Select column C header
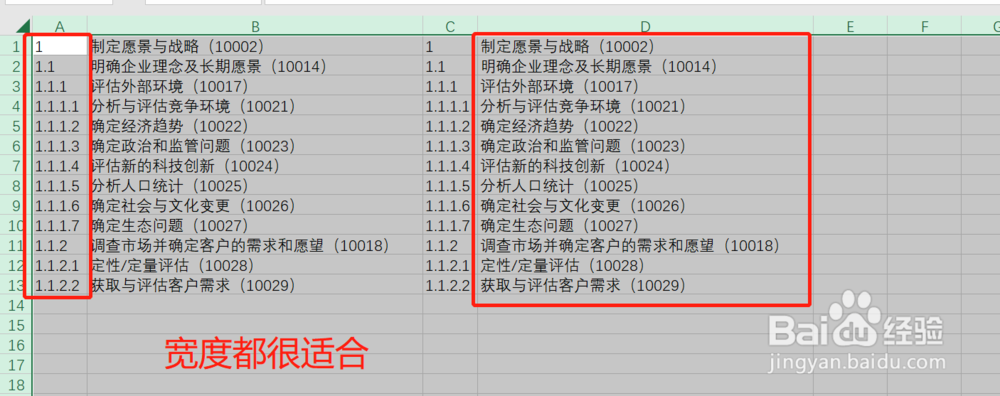Screen dimensions: 1000x396 click(x=450, y=27)
